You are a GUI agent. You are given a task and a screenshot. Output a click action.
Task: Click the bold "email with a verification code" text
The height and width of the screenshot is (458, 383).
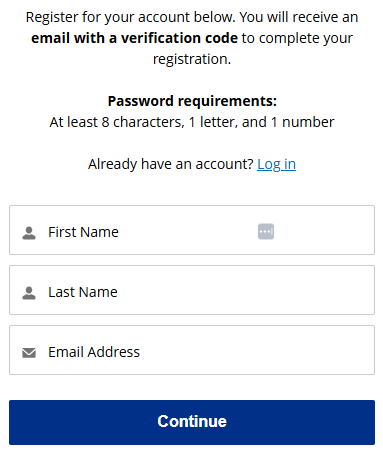click(134, 38)
